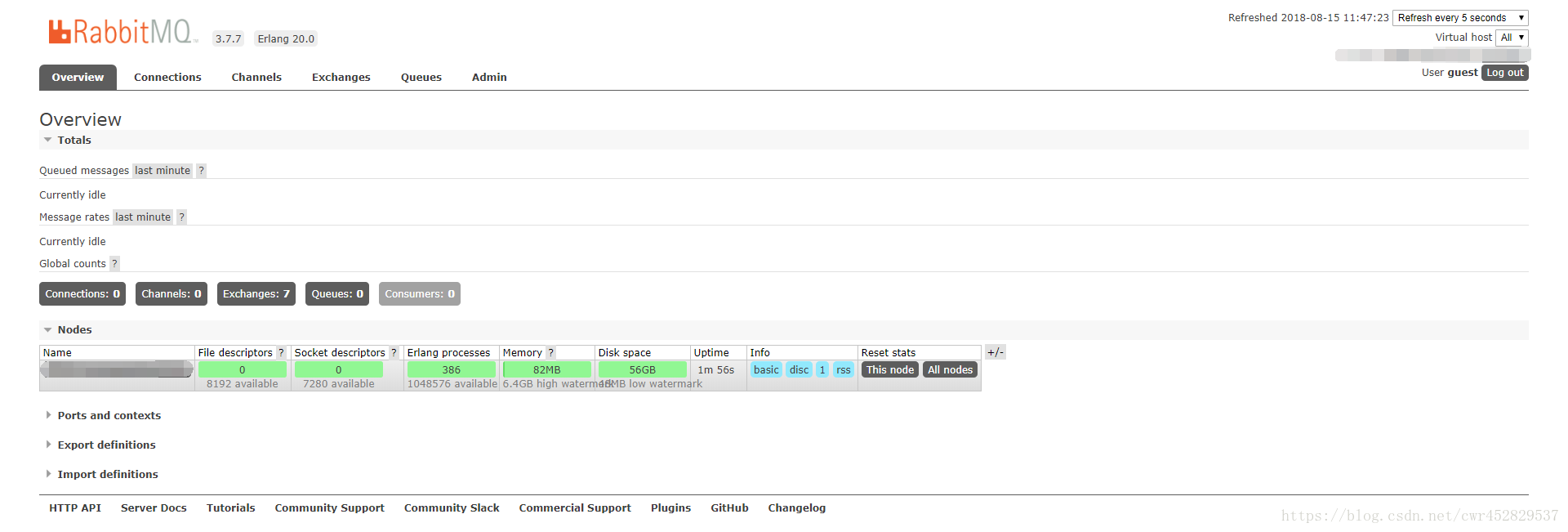1568x532 pixels.
Task: Toggle node columns with +/- control
Action: tap(995, 352)
